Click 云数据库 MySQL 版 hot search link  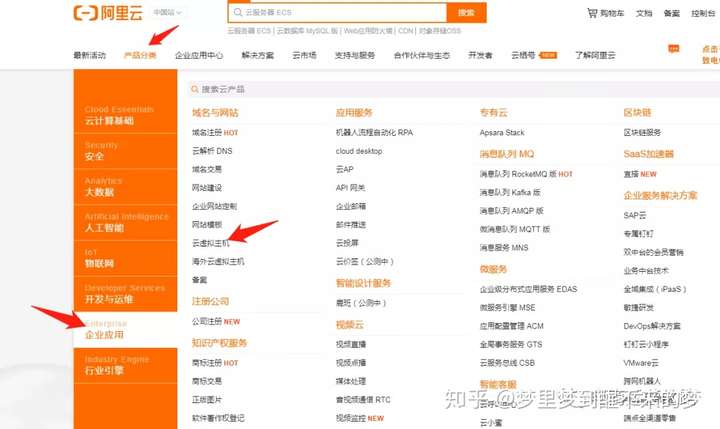click(x=307, y=31)
